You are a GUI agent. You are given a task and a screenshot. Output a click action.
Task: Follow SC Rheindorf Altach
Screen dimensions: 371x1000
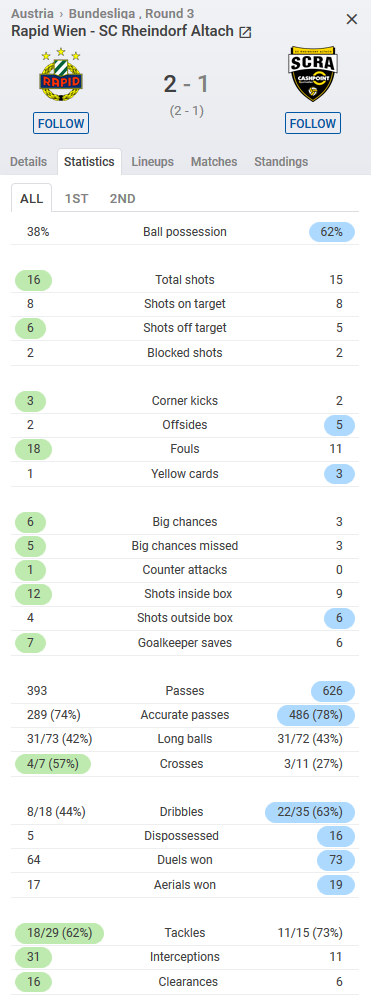pyautogui.click(x=312, y=123)
